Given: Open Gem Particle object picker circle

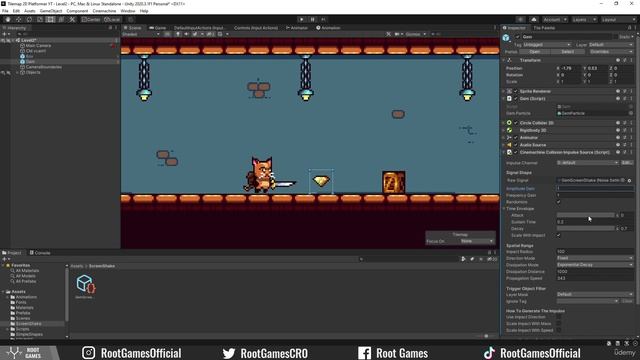Looking at the screenshot, I should click(x=631, y=113).
